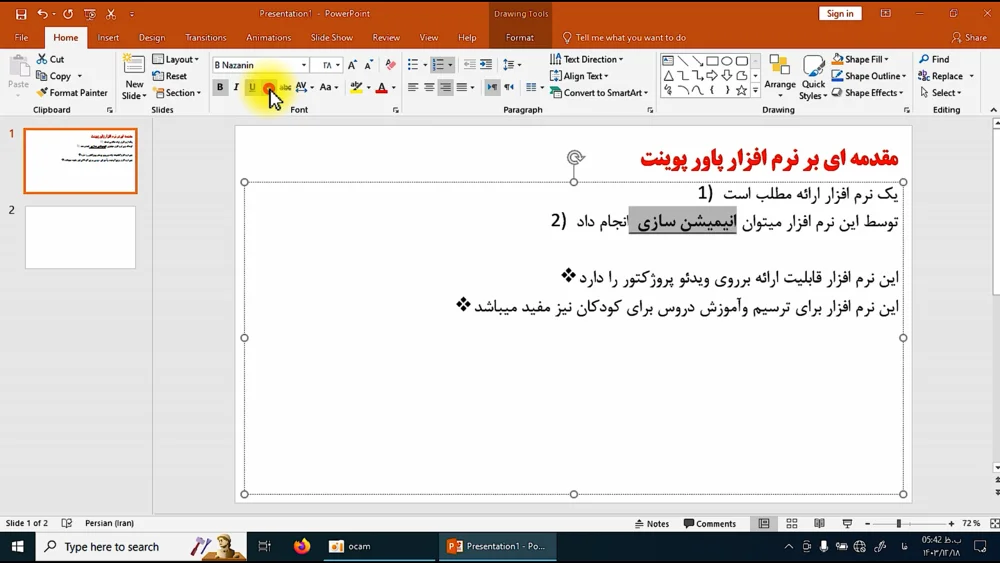Start slide show from status bar
This screenshot has width=1000, height=563.
(x=847, y=523)
